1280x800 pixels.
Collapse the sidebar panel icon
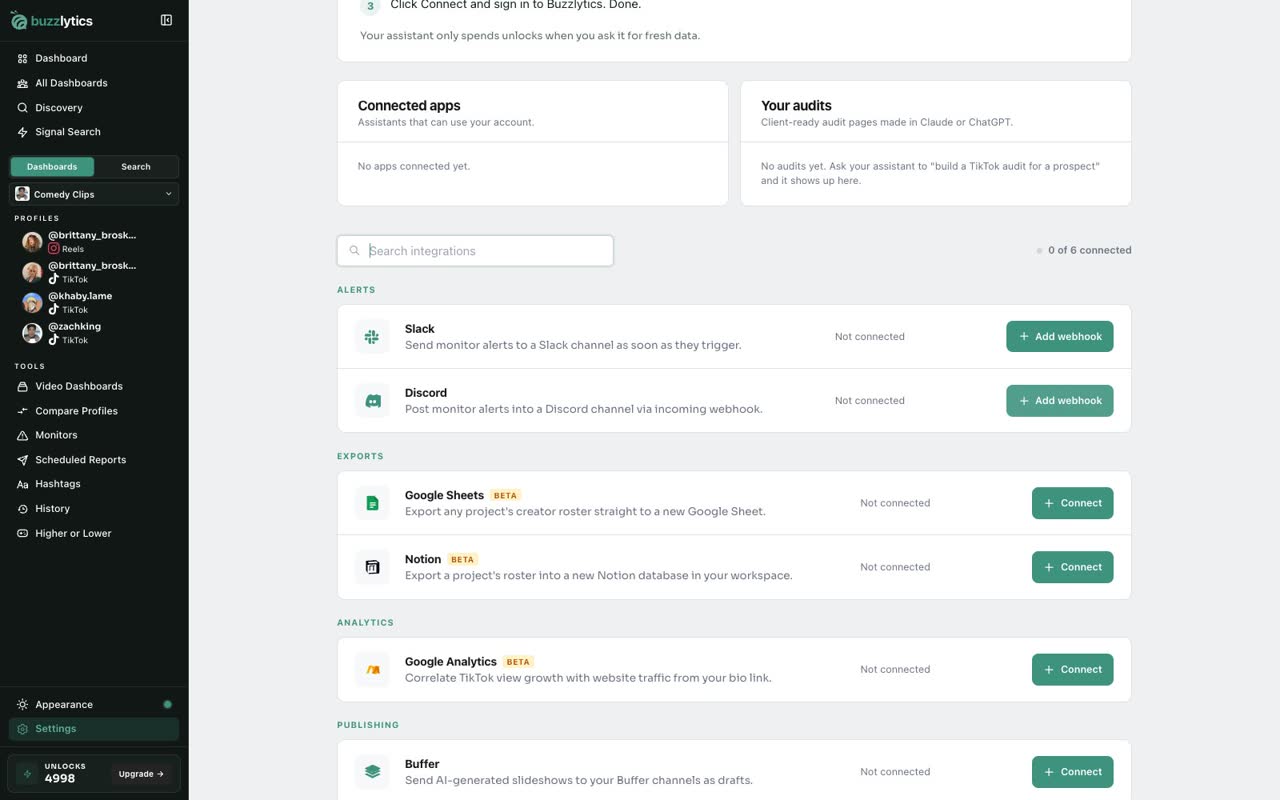[166, 20]
